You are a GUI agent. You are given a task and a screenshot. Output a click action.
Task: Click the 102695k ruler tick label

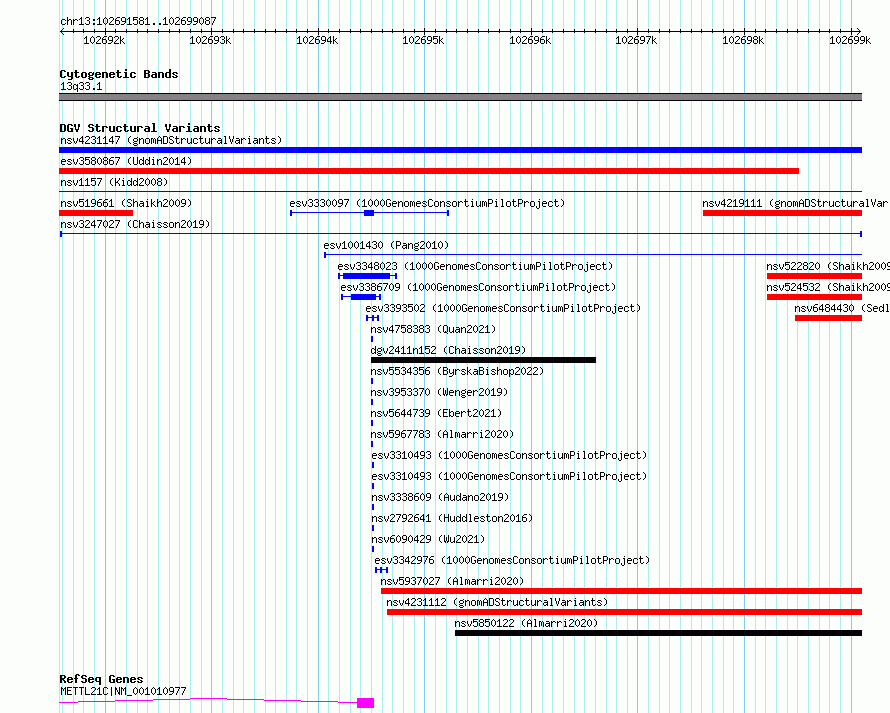[423, 40]
